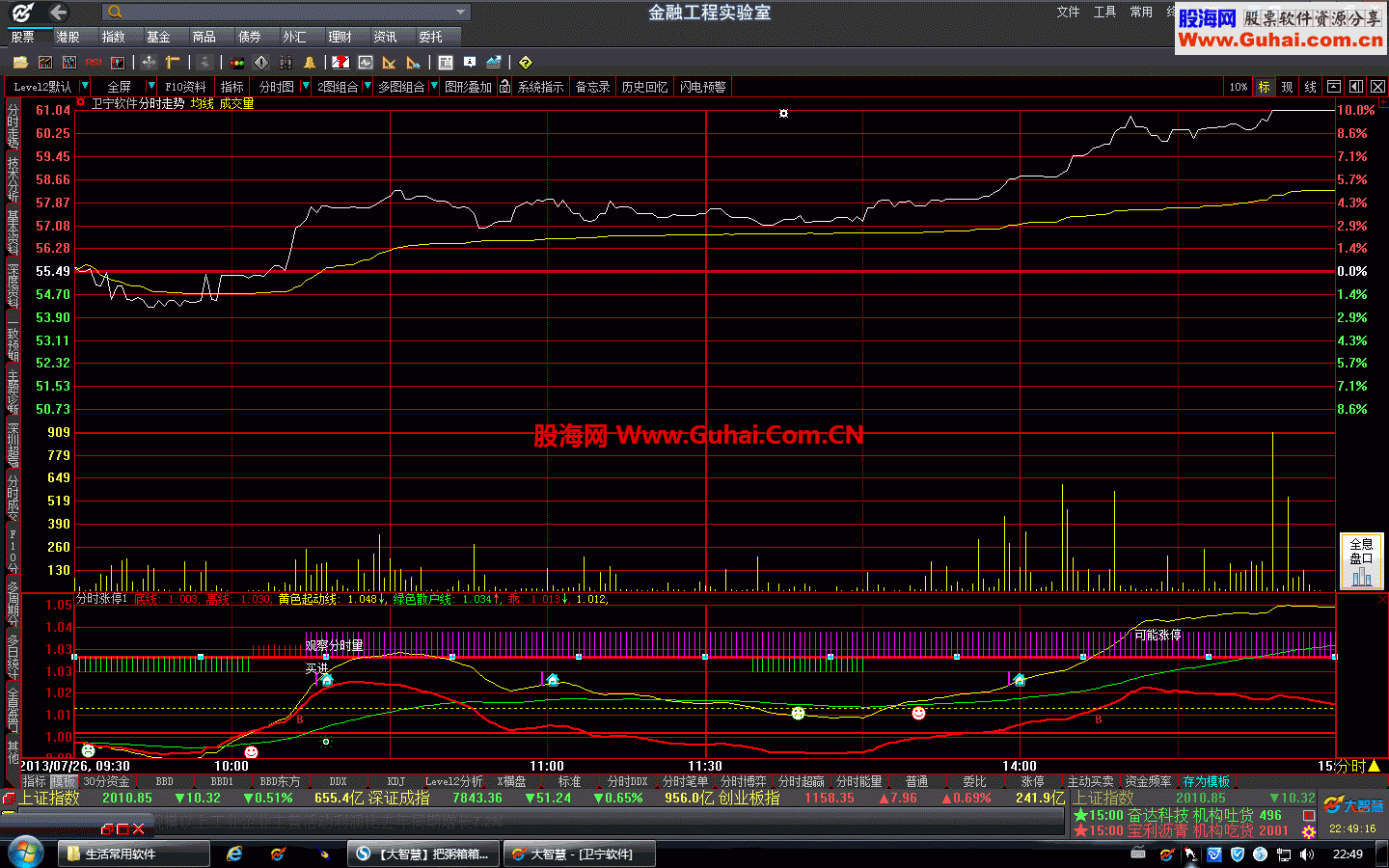
Task: Click inside the stock search field
Action: coord(286,13)
